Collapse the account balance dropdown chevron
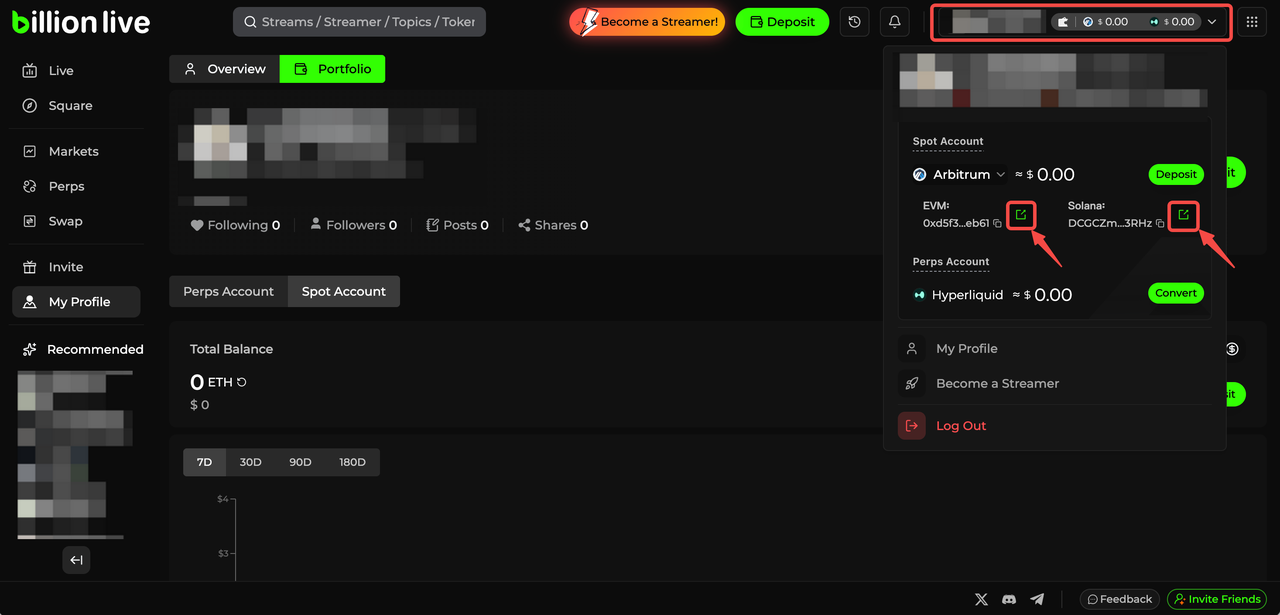The height and width of the screenshot is (615, 1280). [x=1212, y=22]
